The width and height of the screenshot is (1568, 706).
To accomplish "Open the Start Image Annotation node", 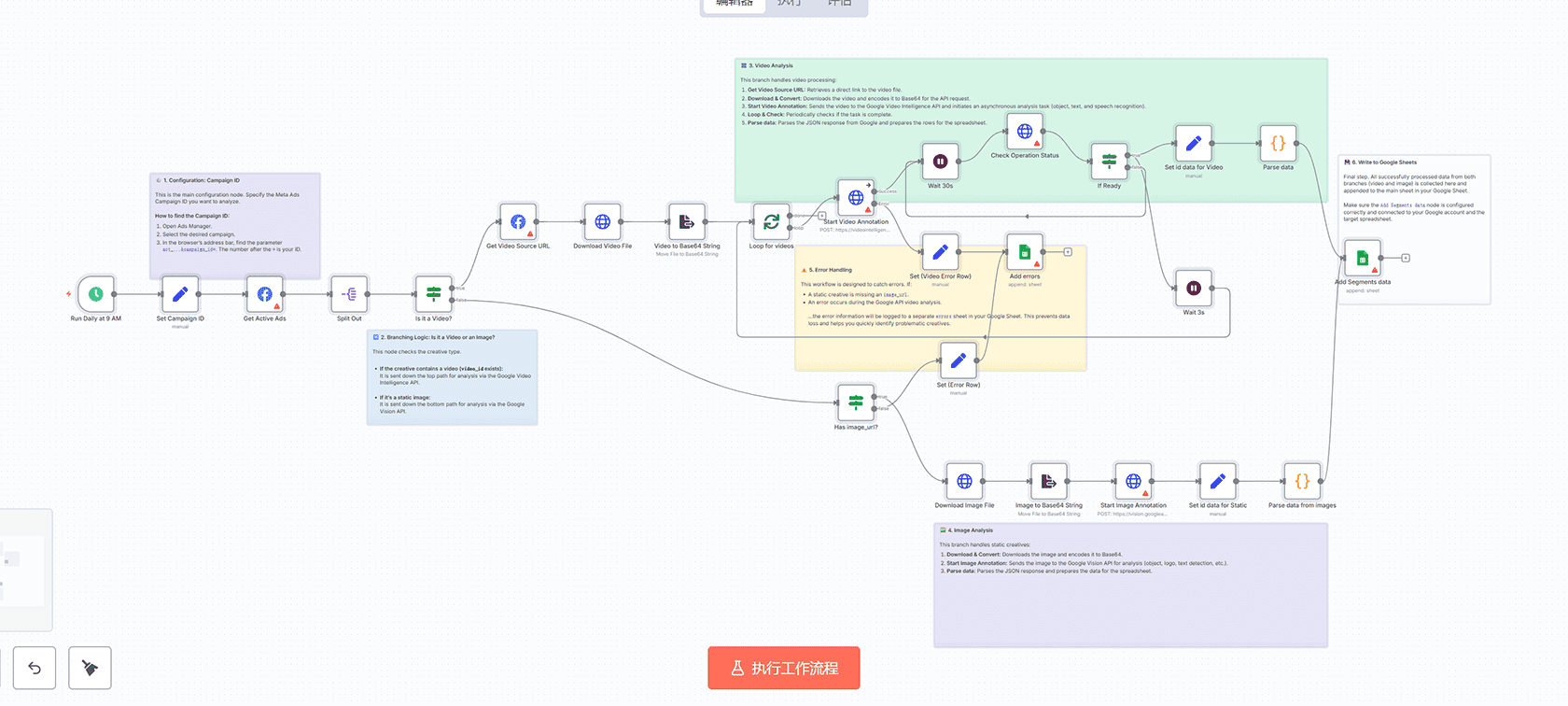I will click(1133, 482).
